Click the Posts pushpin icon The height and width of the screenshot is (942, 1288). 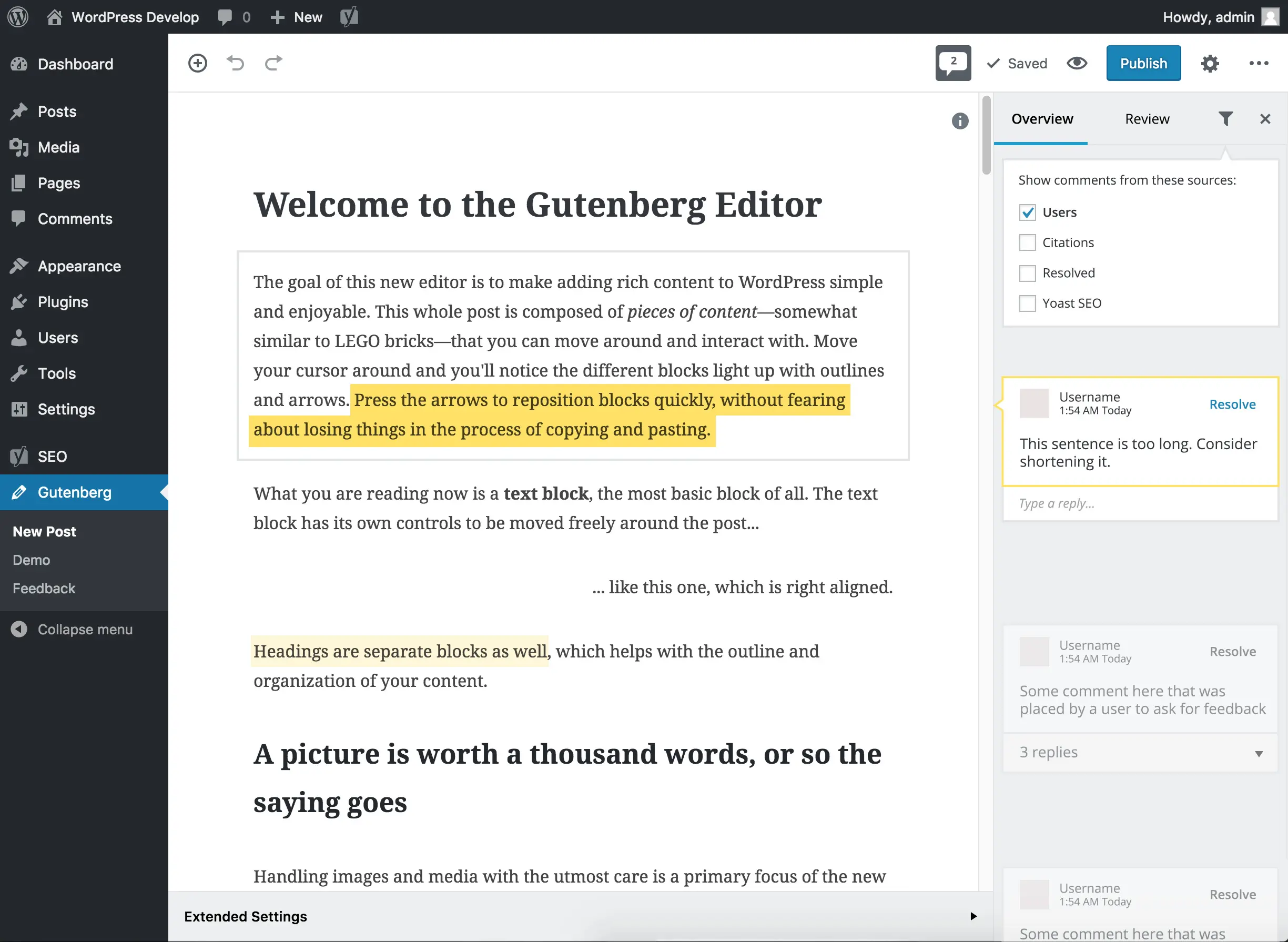pyautogui.click(x=19, y=111)
